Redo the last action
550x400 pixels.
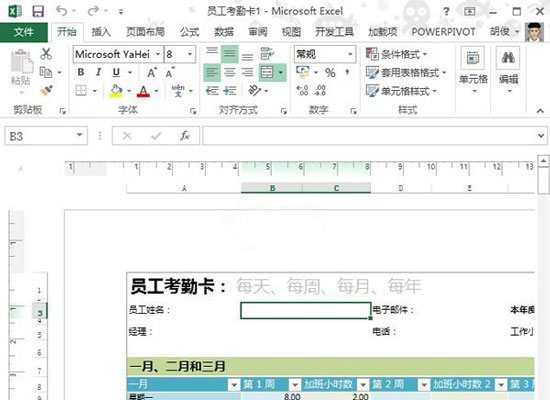[x=93, y=11]
